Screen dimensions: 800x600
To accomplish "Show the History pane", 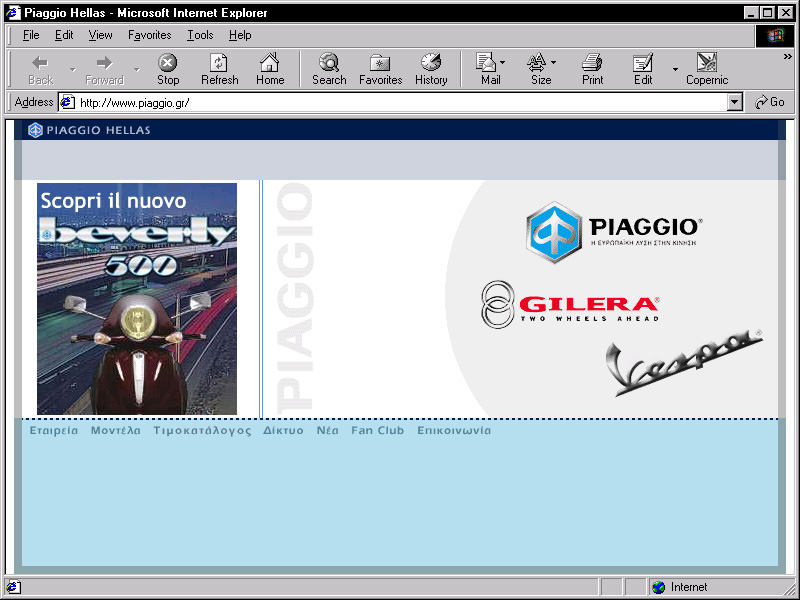I will [x=431, y=69].
